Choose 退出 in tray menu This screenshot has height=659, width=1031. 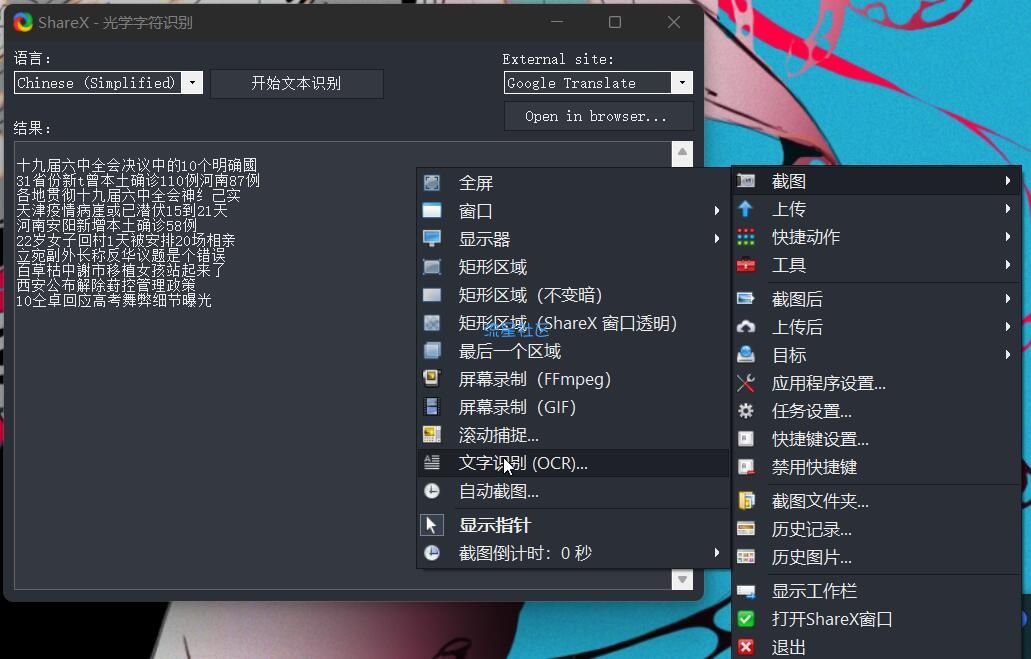click(x=876, y=647)
